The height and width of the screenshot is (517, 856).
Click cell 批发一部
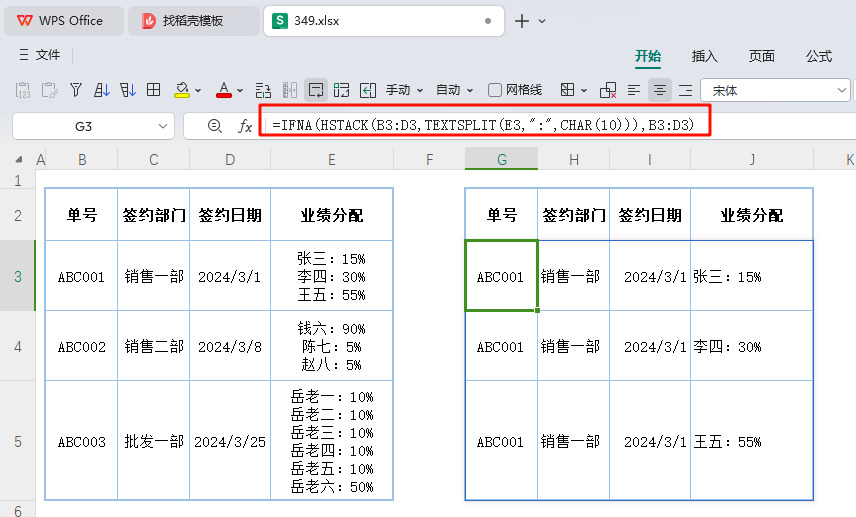[154, 441]
